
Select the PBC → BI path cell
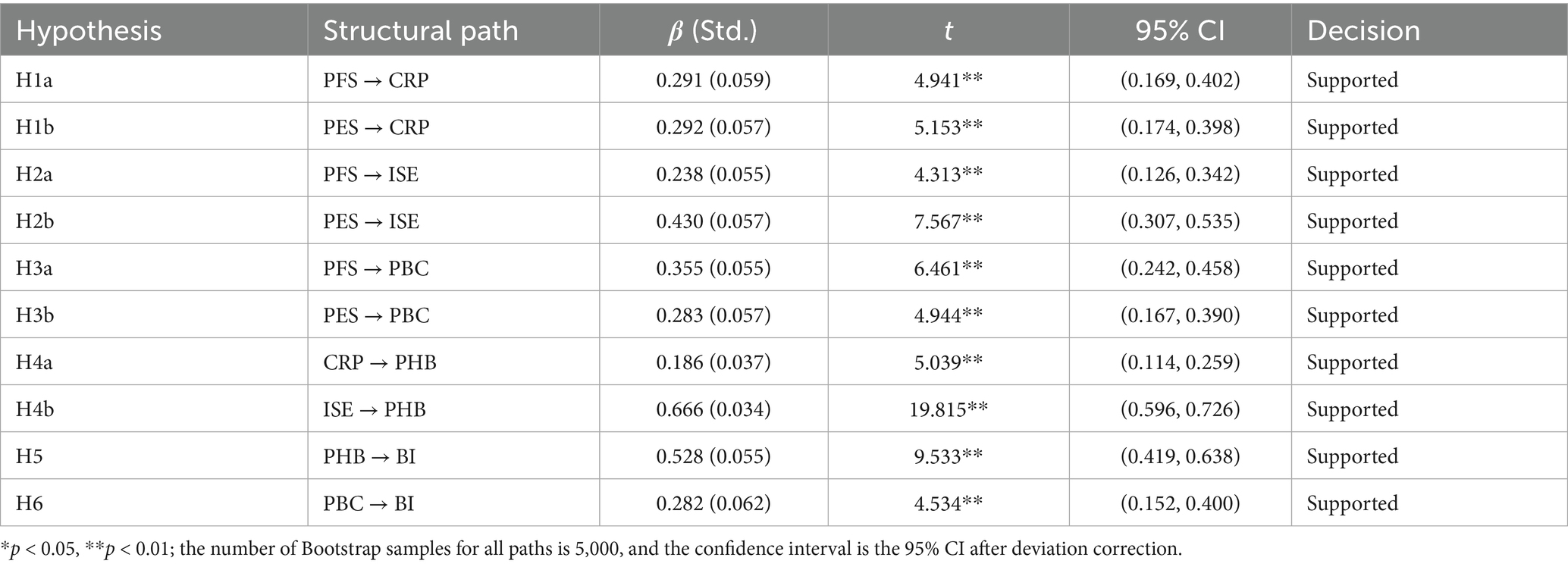coord(369,503)
